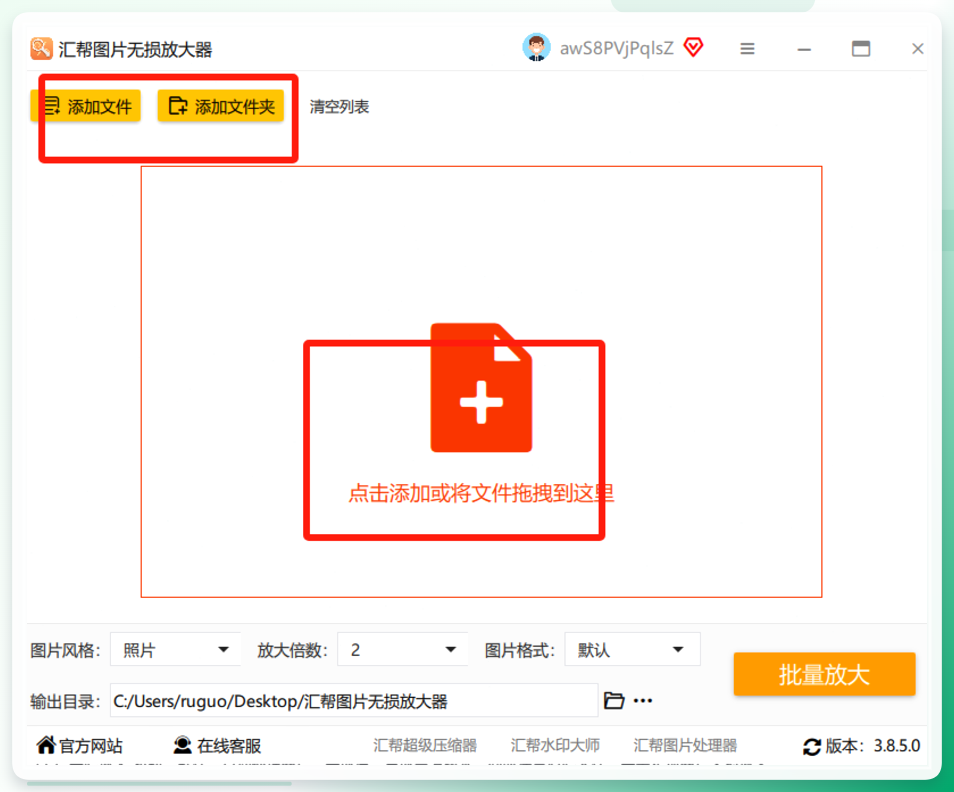Minimize the window
Image resolution: width=954 pixels, height=792 pixels.
point(804,49)
